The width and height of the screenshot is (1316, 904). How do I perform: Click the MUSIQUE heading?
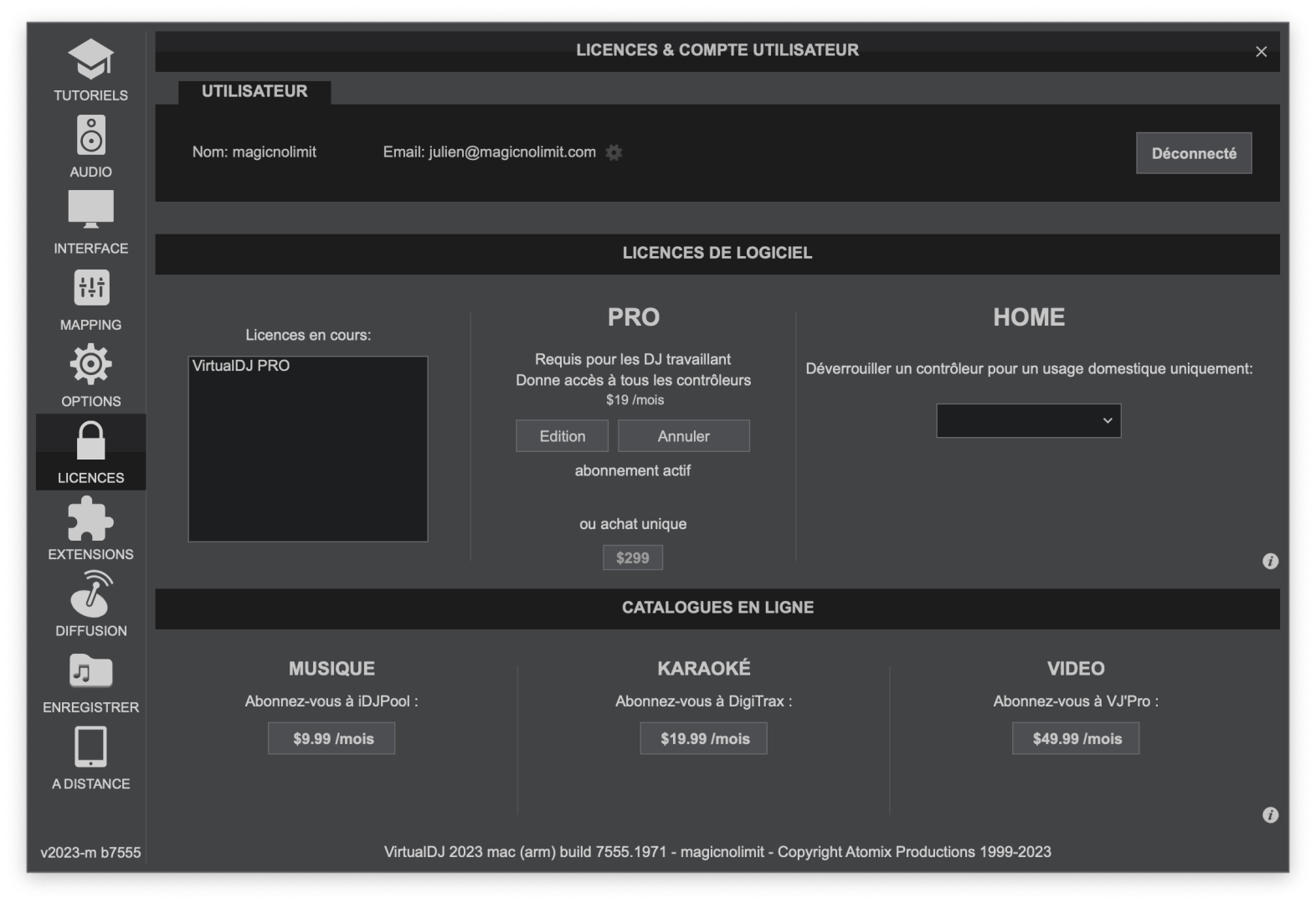[332, 669]
